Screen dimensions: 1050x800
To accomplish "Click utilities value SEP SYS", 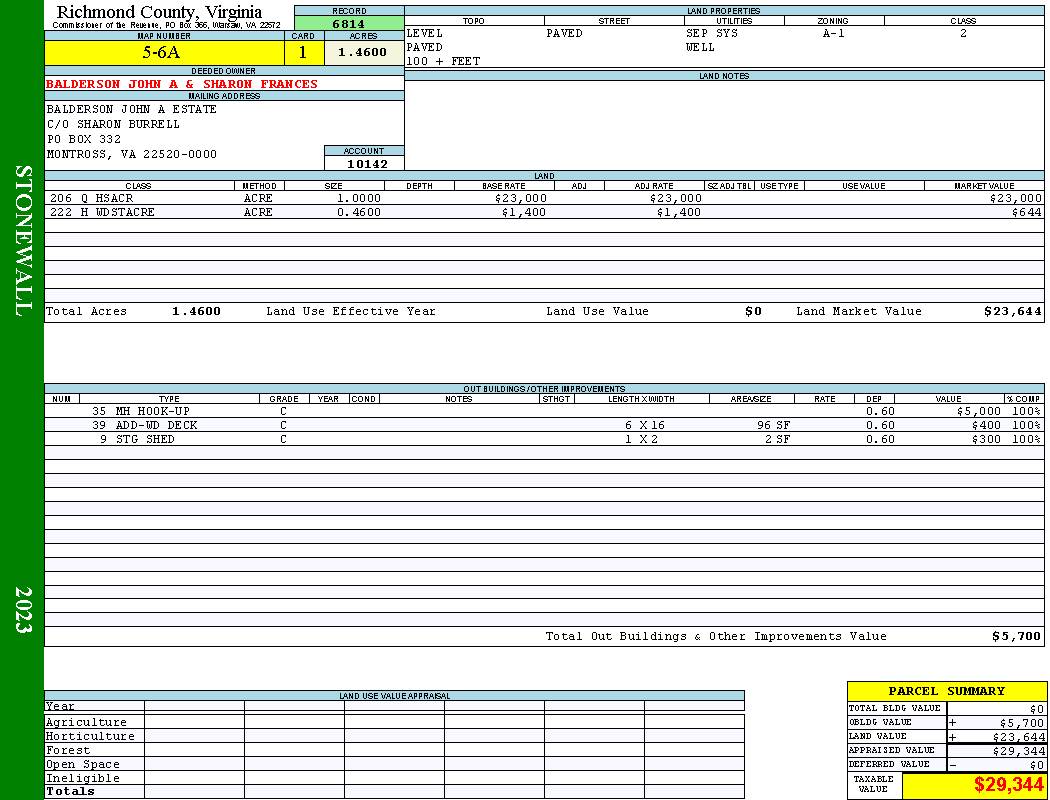I will coord(712,33).
